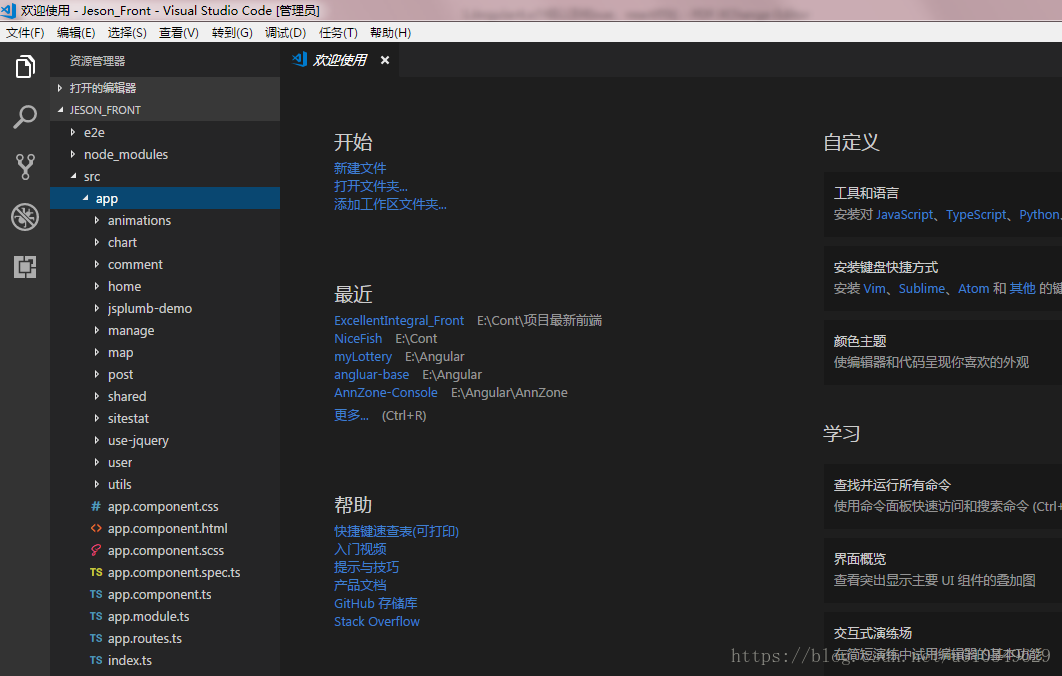The image size is (1062, 676).
Task: Open the 快捷键速查表(可打印) link
Action: (x=396, y=531)
